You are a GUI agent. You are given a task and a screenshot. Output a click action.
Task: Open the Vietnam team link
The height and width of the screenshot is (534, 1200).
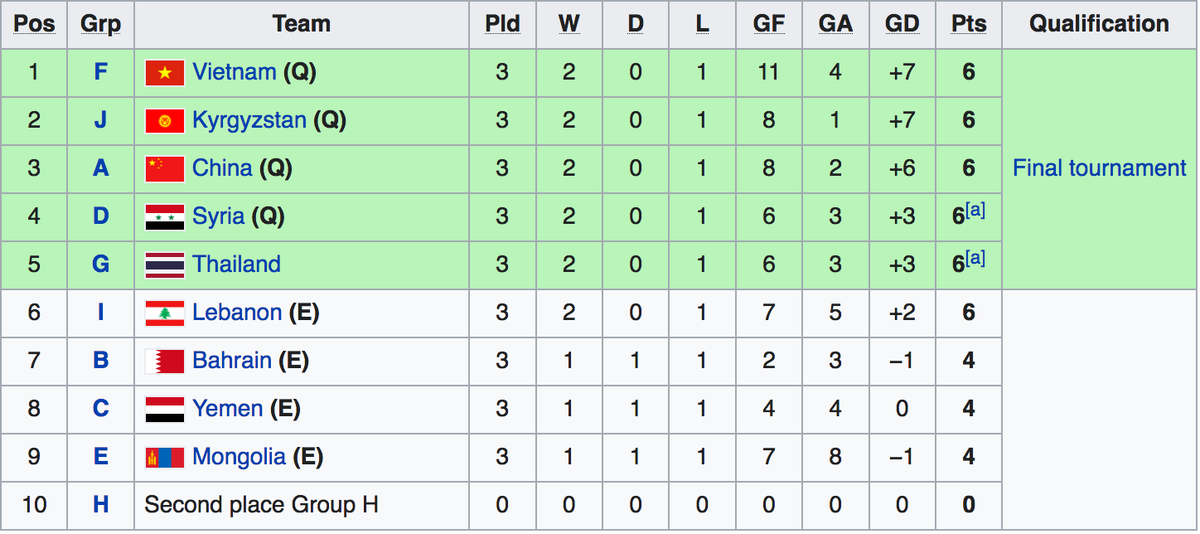pyautogui.click(x=234, y=72)
